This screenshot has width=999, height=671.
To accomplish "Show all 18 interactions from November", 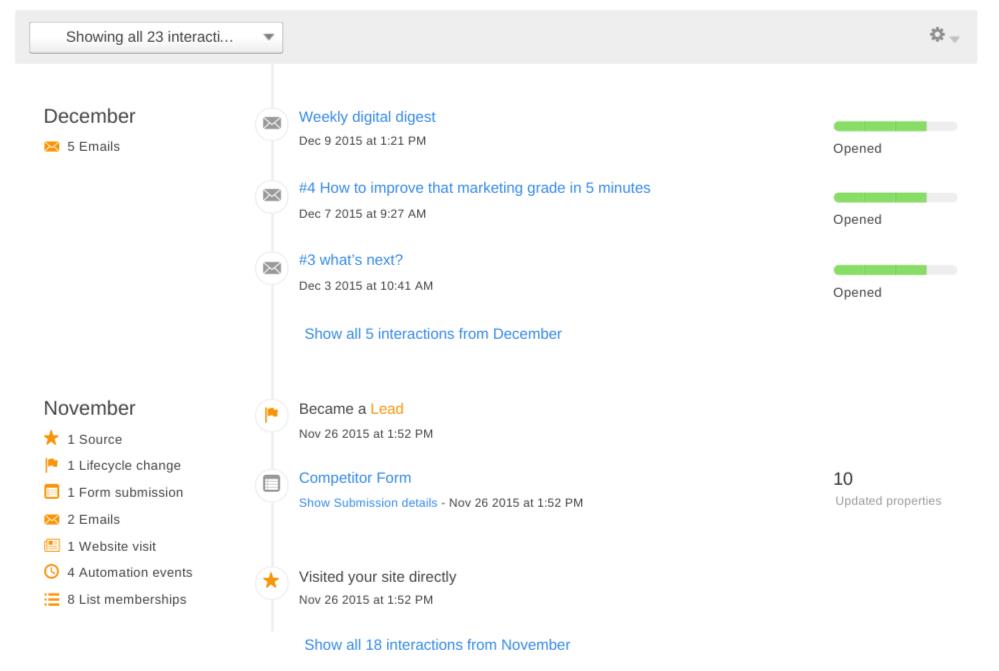I will [x=437, y=645].
